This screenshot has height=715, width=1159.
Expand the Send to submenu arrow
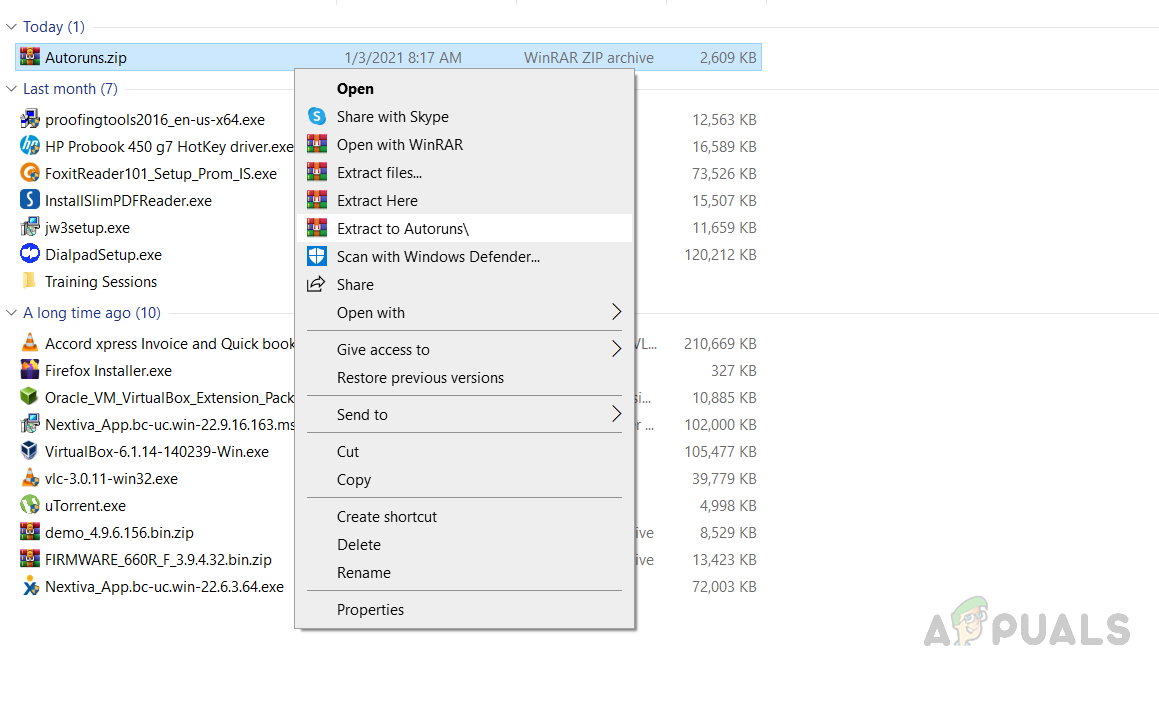pyautogui.click(x=616, y=415)
